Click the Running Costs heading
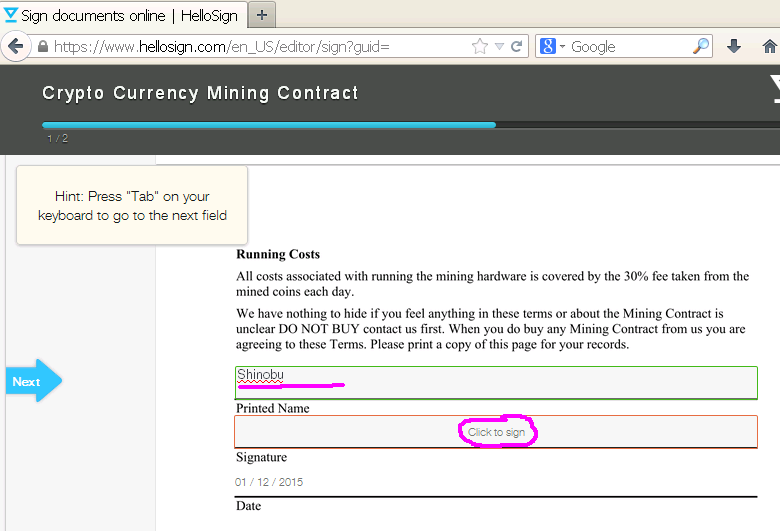 (278, 254)
